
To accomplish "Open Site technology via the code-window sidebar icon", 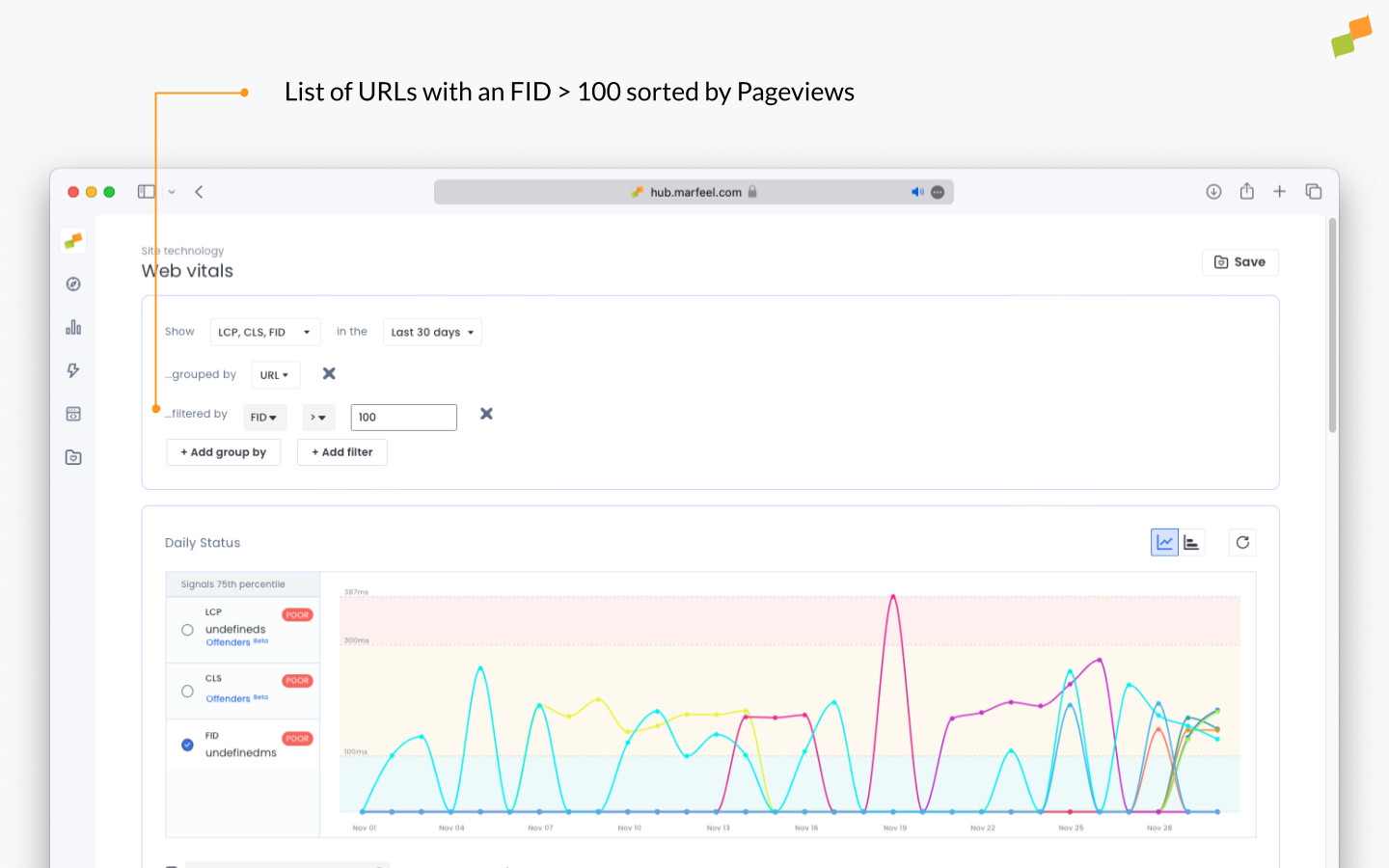I will pyautogui.click(x=73, y=413).
